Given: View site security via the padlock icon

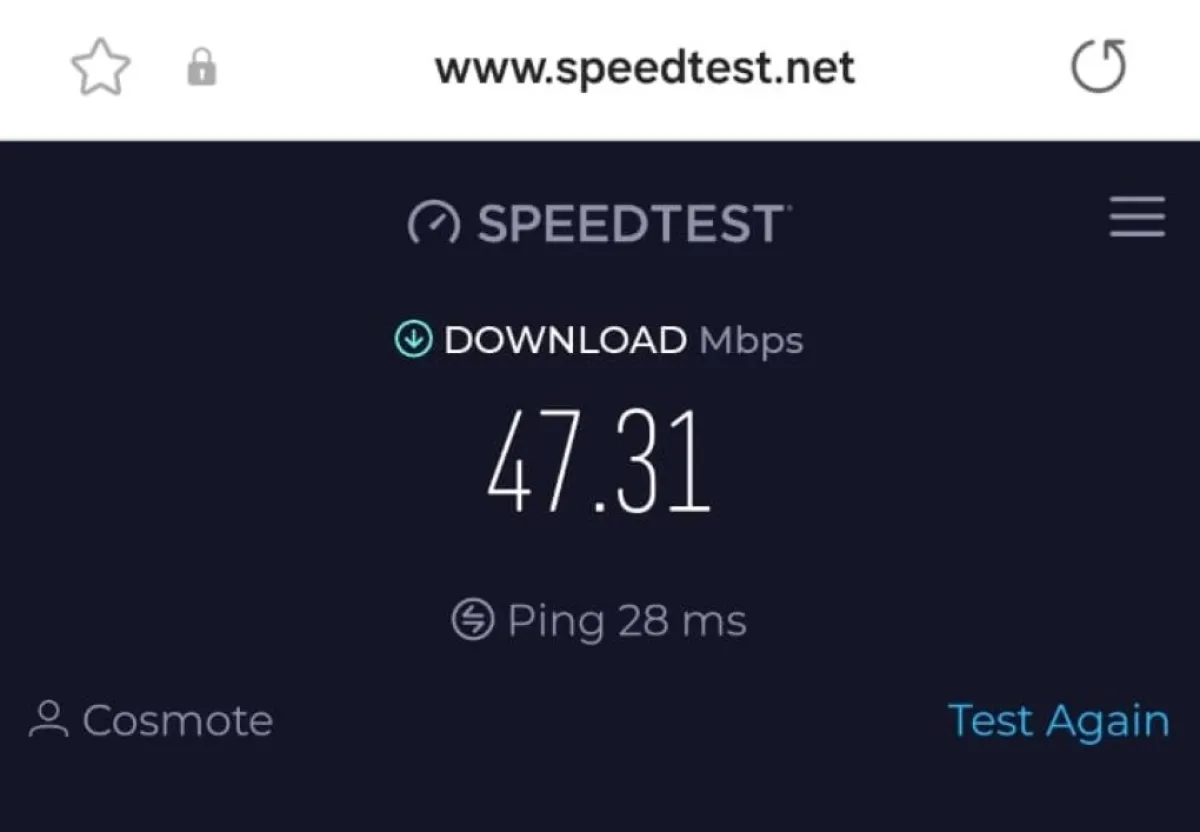Looking at the screenshot, I should (x=201, y=69).
